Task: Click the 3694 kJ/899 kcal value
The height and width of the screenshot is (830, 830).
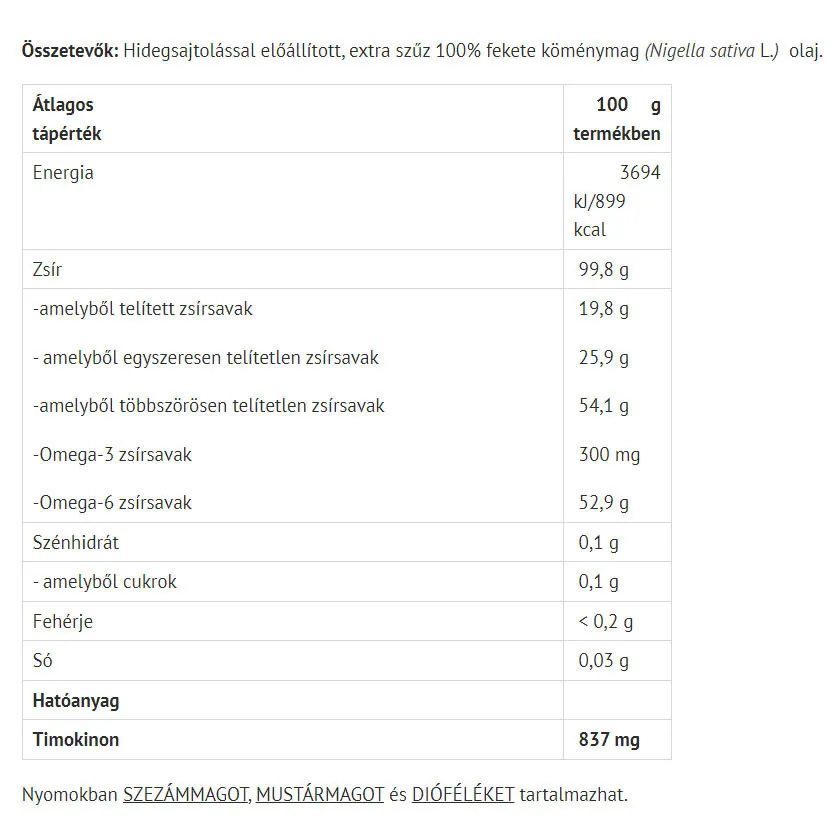Action: point(617,201)
